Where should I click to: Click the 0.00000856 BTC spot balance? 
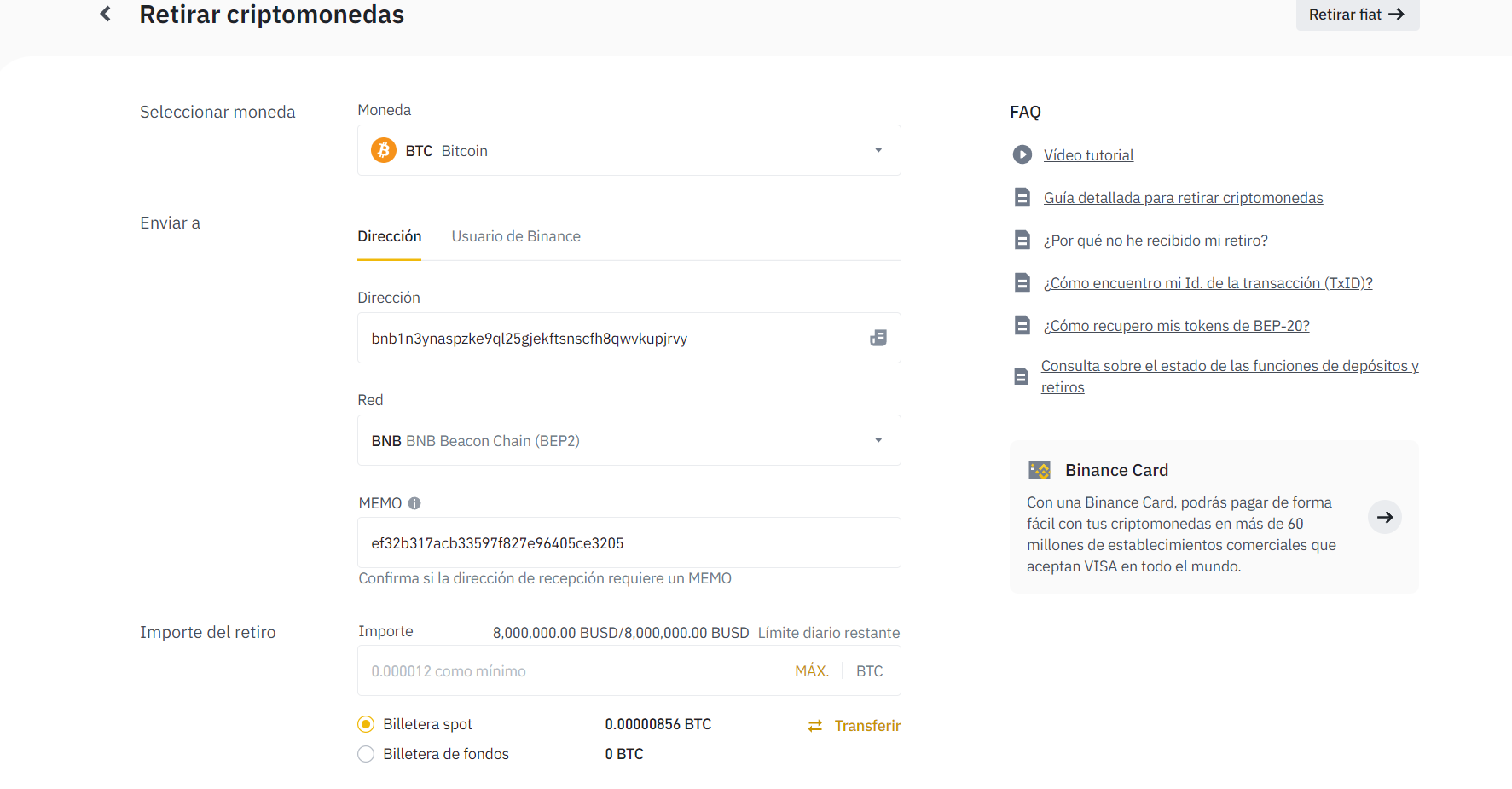click(658, 724)
